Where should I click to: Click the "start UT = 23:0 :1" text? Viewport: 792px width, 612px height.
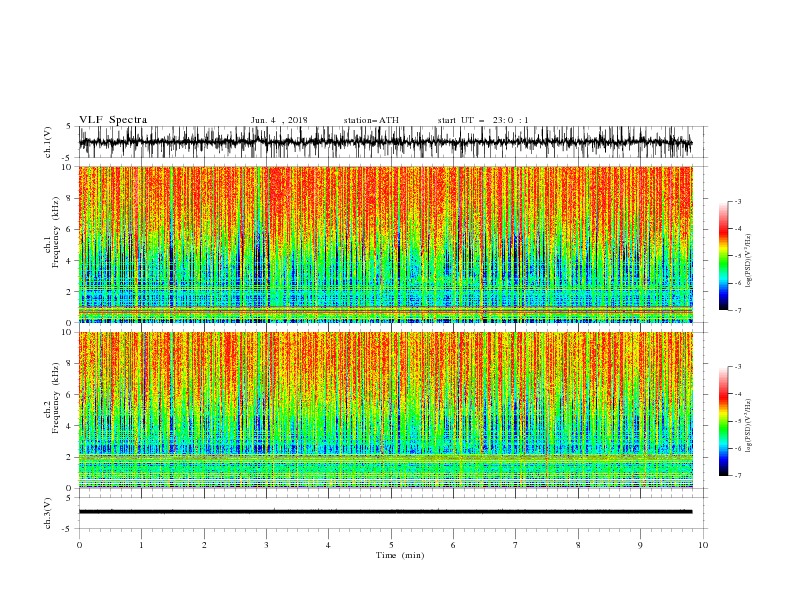pos(483,120)
